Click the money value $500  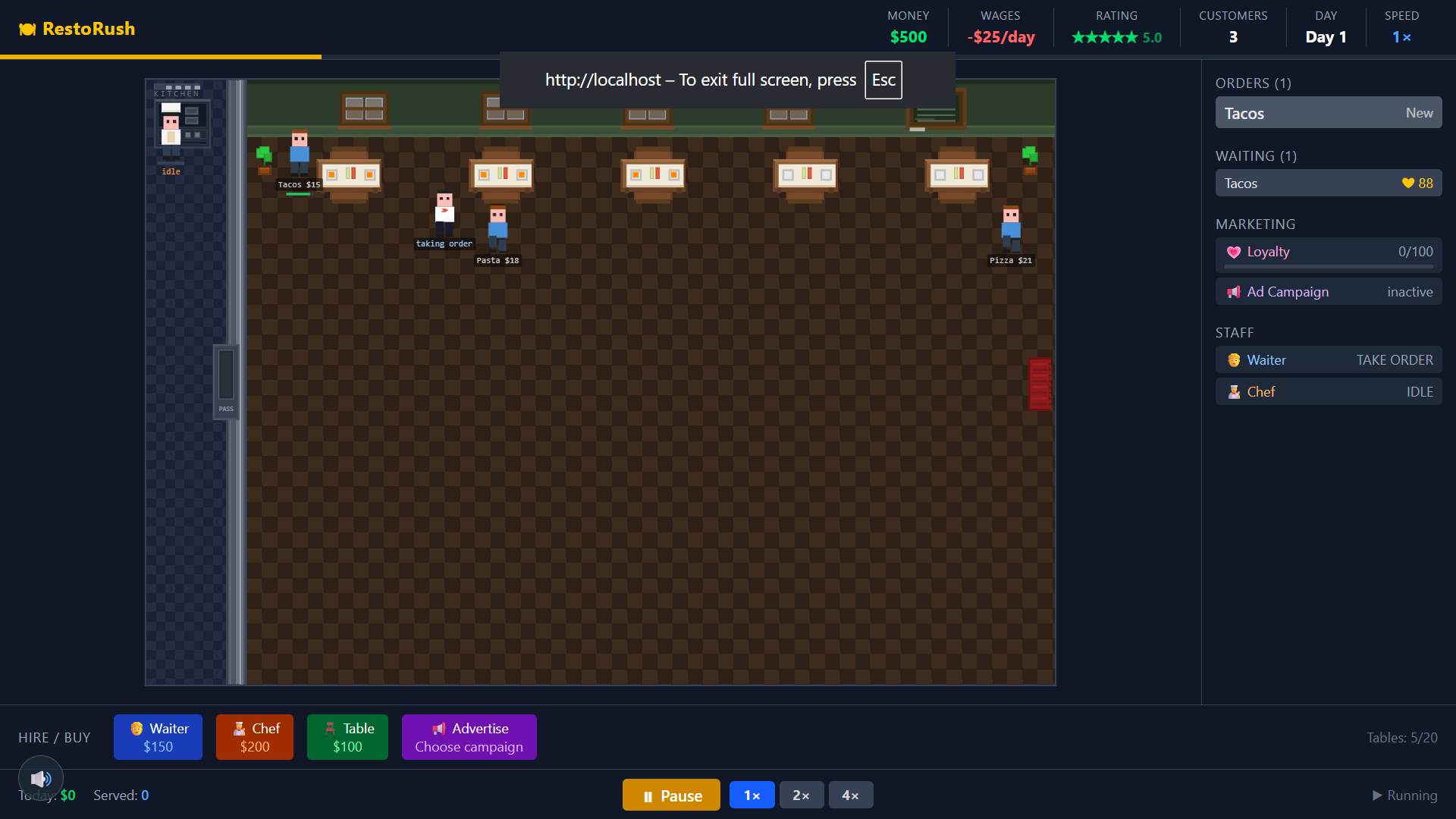tap(908, 37)
